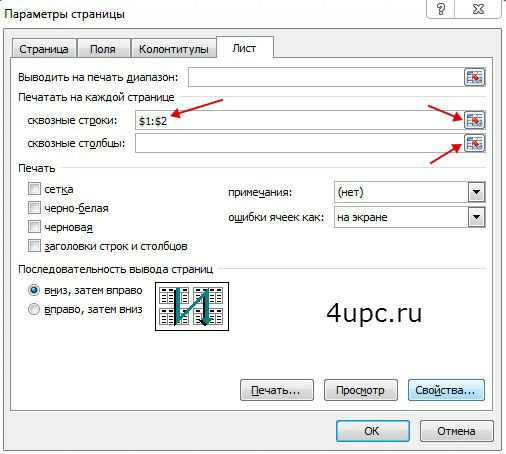The height and width of the screenshot is (454, 506).
Task: Open the примечания dropdown
Action: pyautogui.click(x=476, y=192)
